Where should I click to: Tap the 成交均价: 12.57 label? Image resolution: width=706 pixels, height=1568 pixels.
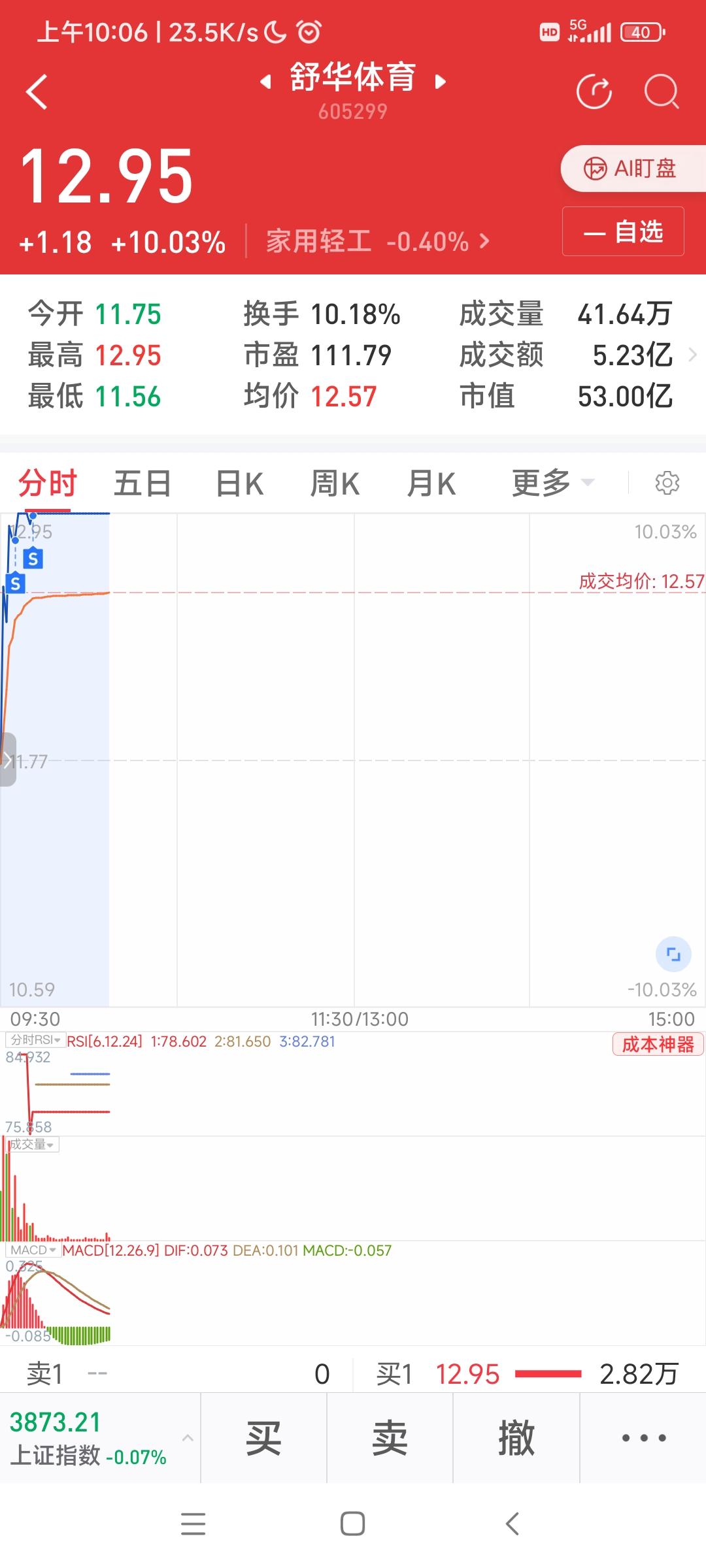pos(641,581)
